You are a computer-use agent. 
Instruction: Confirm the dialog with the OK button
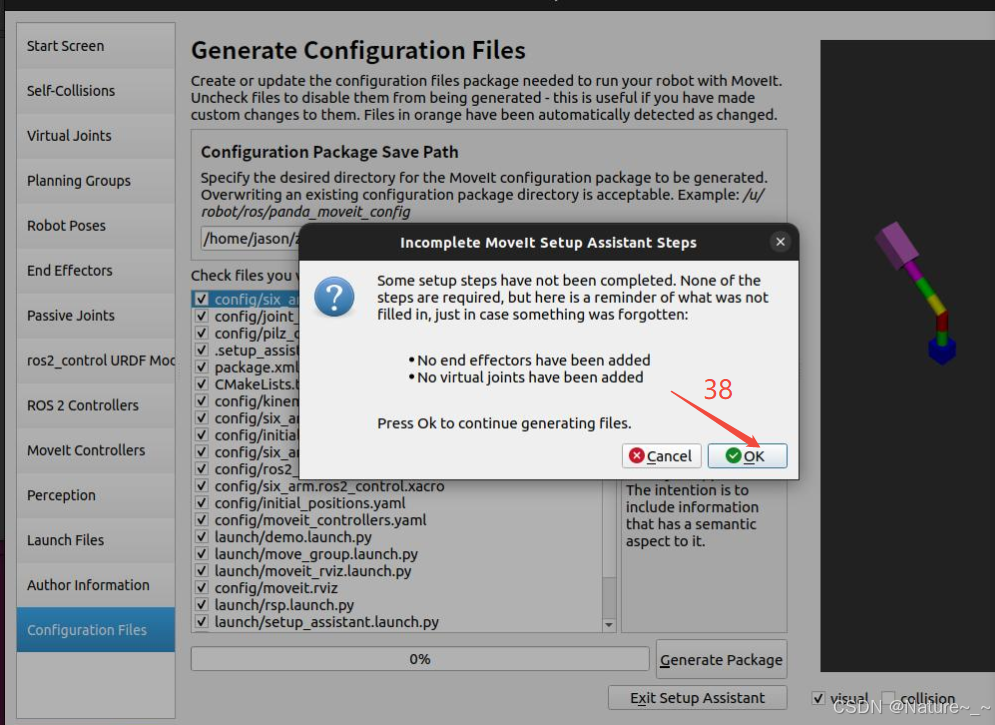[x=747, y=455]
